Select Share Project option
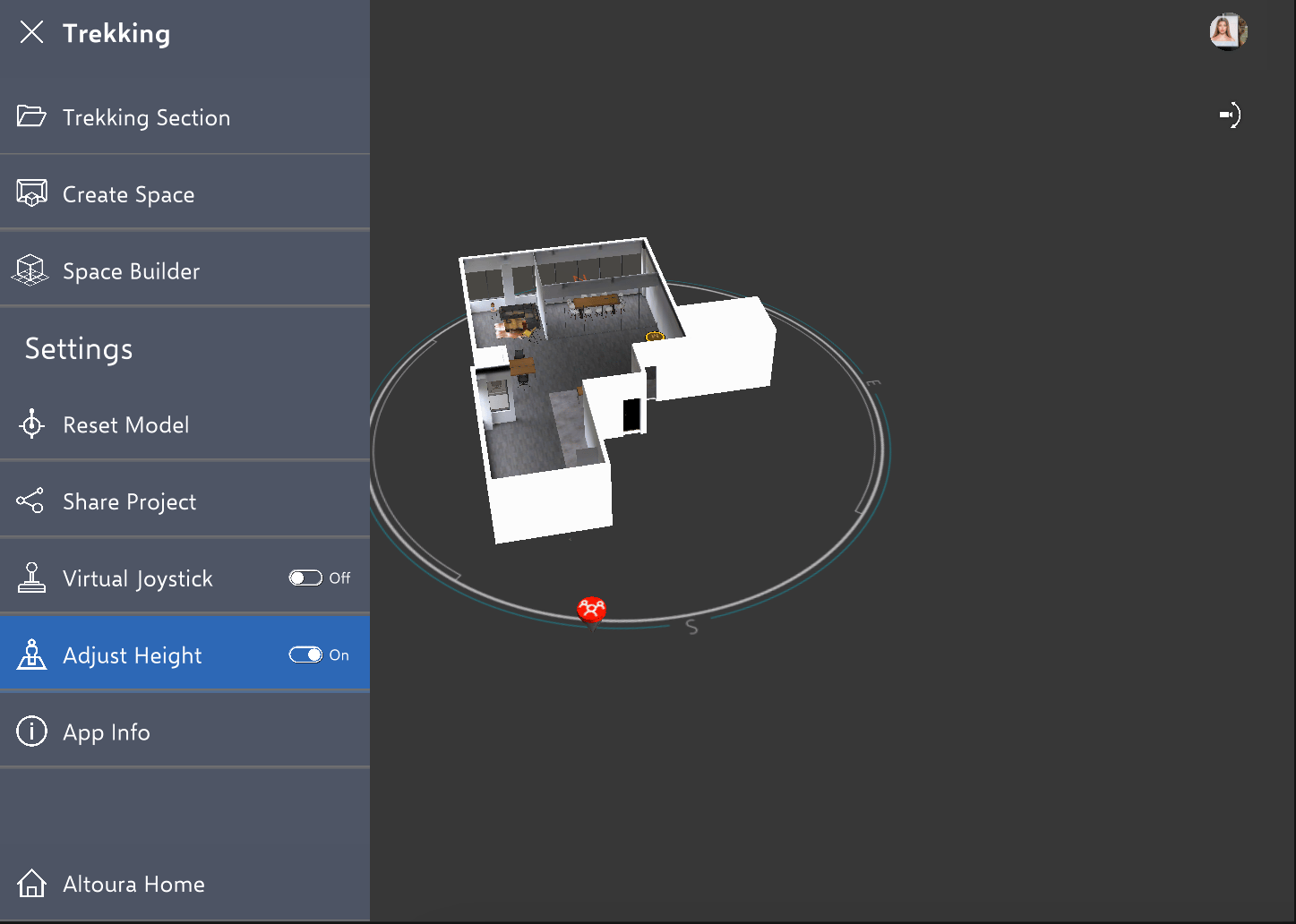1296x924 pixels. click(x=185, y=501)
